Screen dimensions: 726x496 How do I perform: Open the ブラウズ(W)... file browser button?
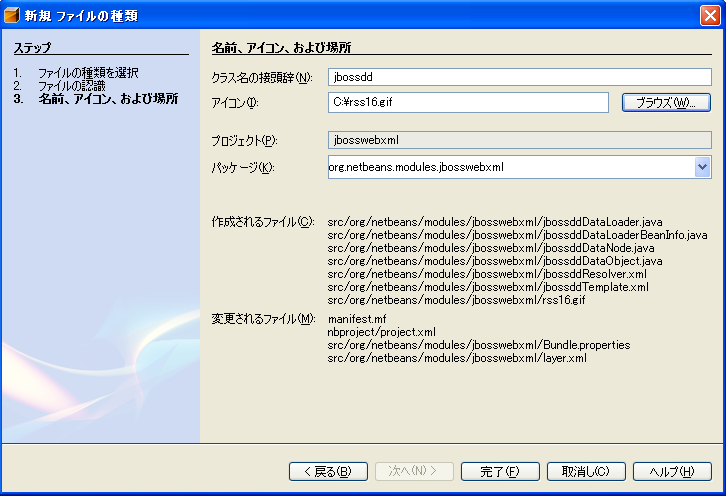(666, 102)
